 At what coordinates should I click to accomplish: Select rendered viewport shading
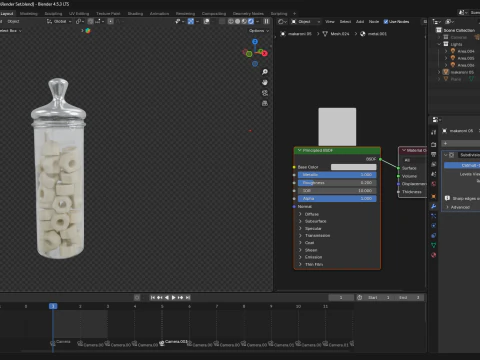[x=251, y=21]
